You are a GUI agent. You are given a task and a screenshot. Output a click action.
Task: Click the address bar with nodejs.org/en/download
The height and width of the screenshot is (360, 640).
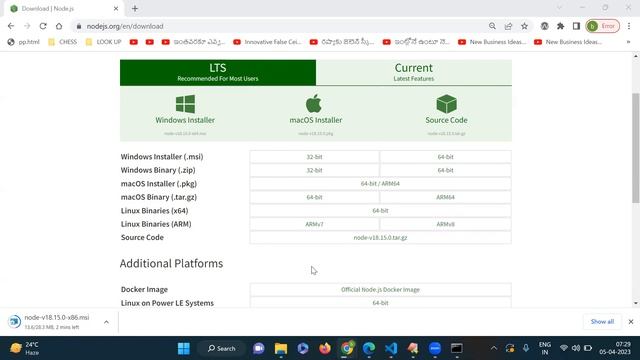pos(282,26)
